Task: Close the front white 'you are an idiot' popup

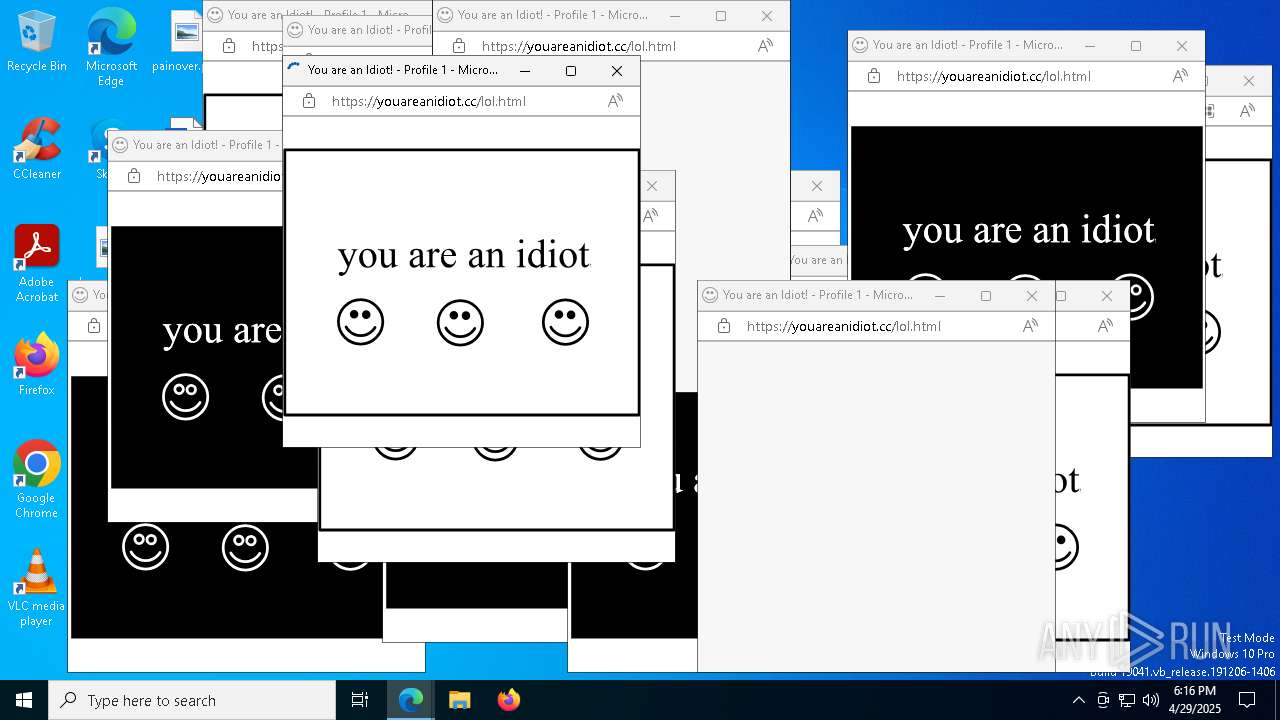Action: point(617,71)
